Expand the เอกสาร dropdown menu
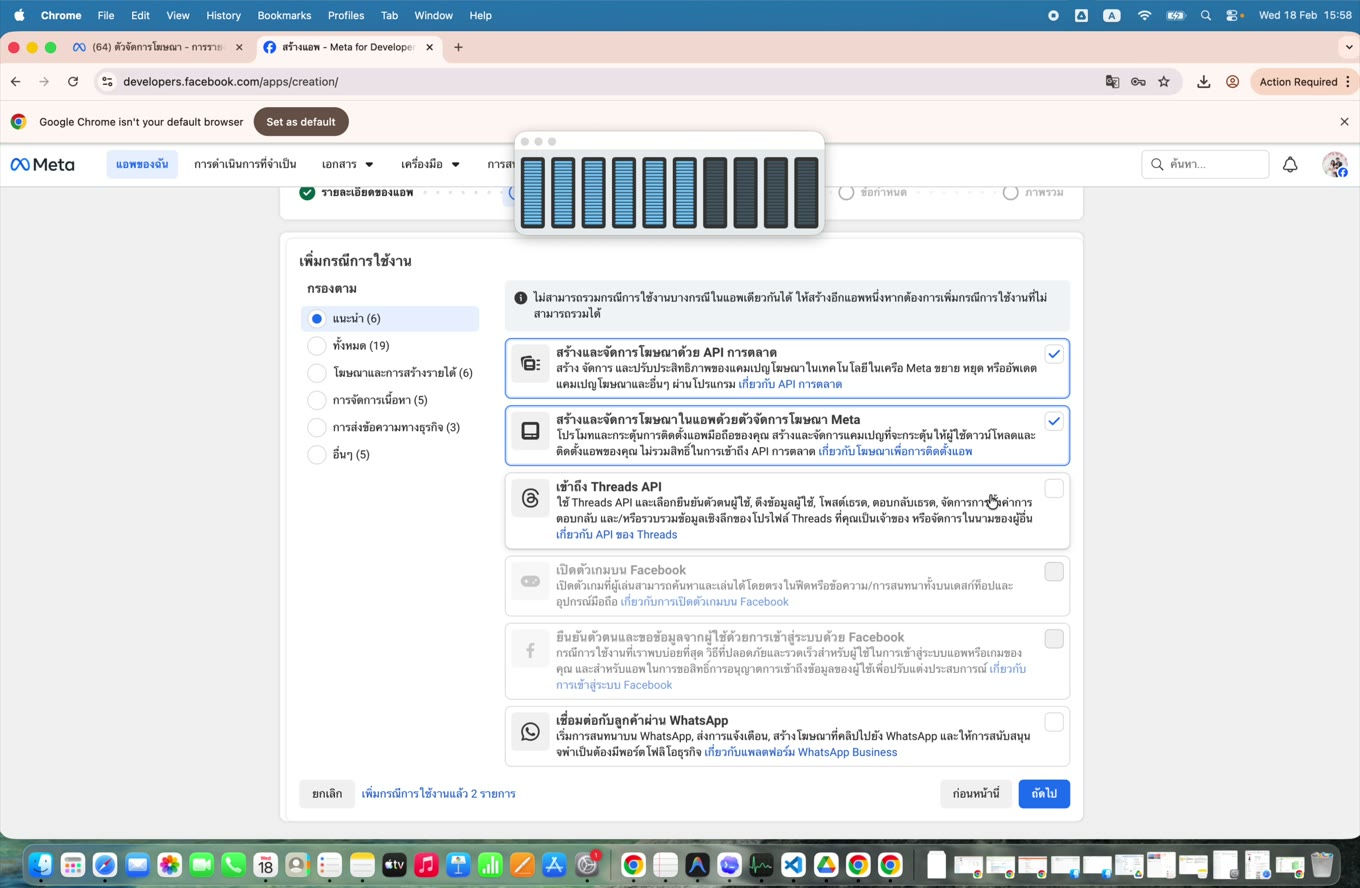Viewport: 1360px width, 888px height. (347, 164)
